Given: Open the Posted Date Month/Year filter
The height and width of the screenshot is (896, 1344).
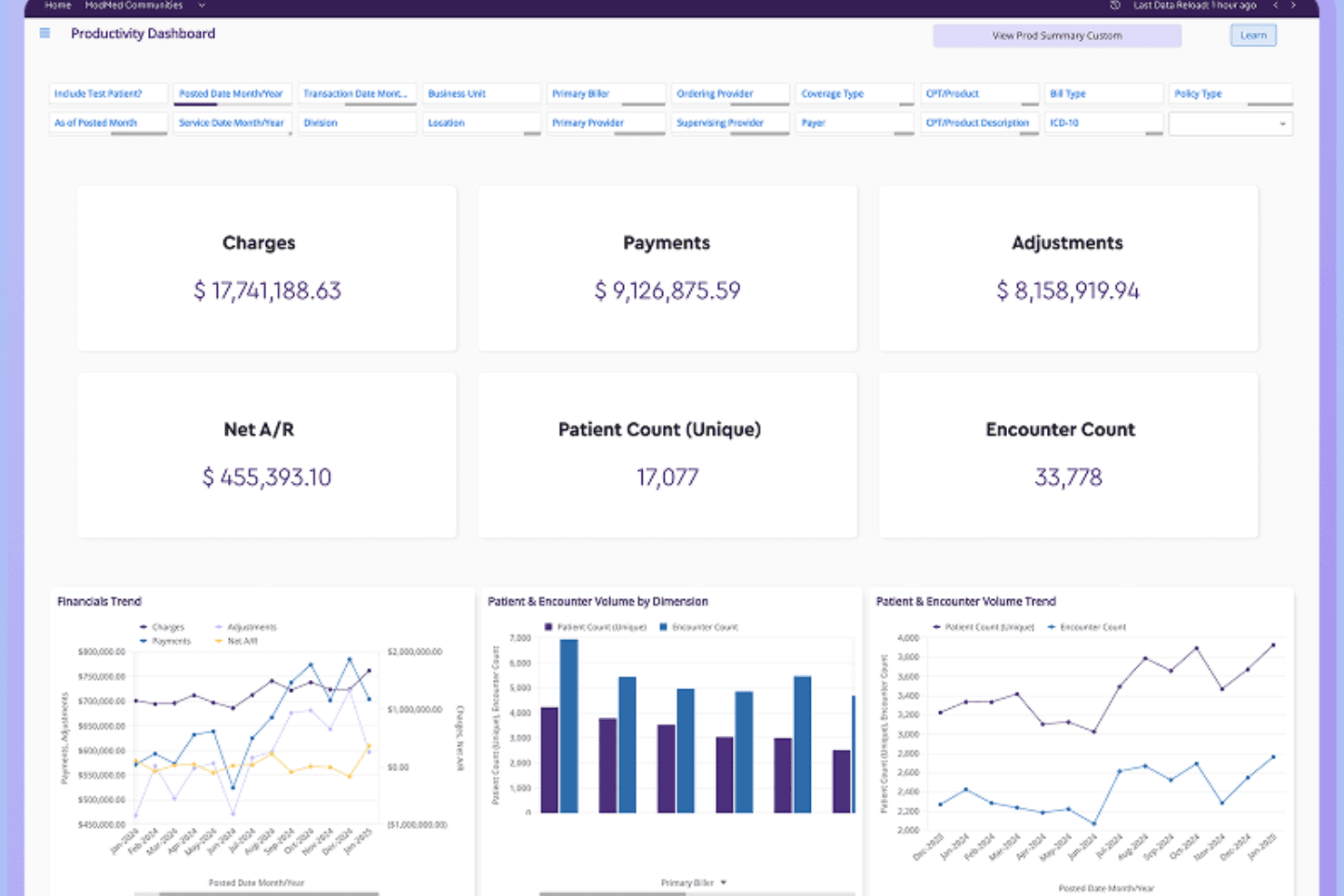Looking at the screenshot, I should 232,94.
